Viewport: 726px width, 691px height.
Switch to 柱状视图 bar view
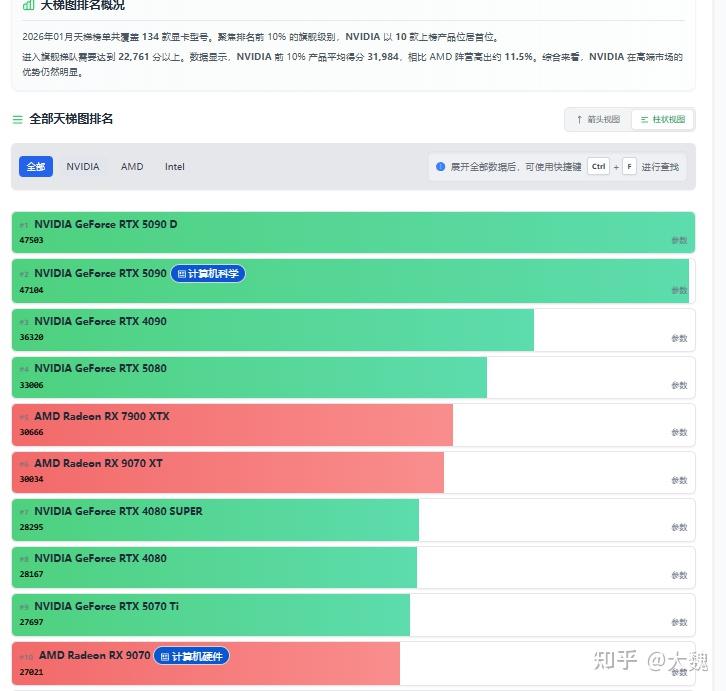(x=663, y=119)
